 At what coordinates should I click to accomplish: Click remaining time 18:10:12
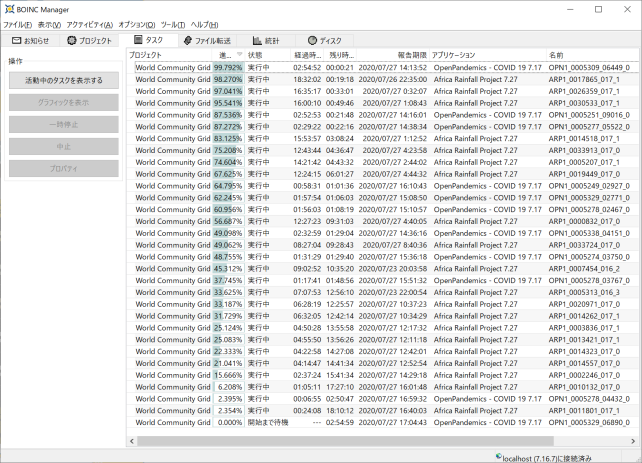(340, 411)
